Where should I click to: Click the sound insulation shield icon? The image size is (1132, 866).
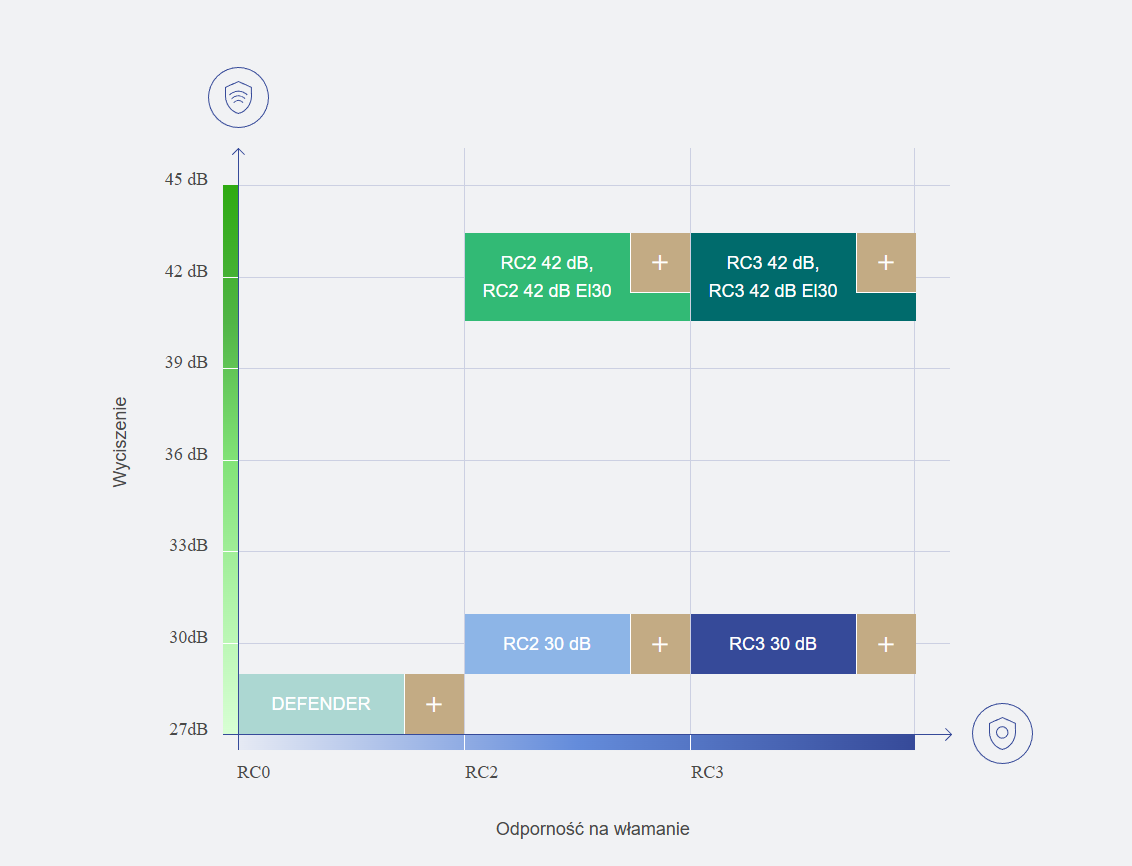coord(238,97)
